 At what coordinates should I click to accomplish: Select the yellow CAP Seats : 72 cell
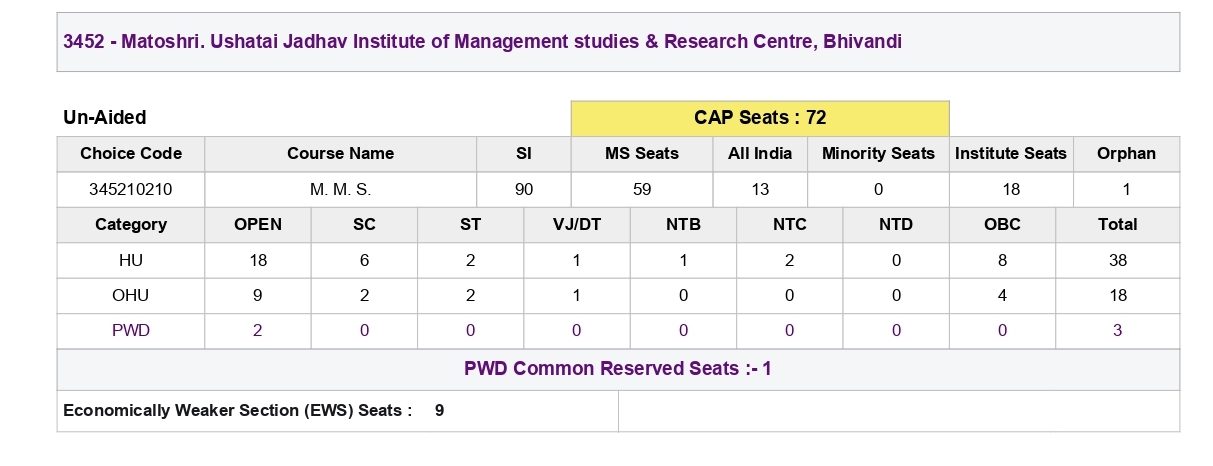(760, 118)
